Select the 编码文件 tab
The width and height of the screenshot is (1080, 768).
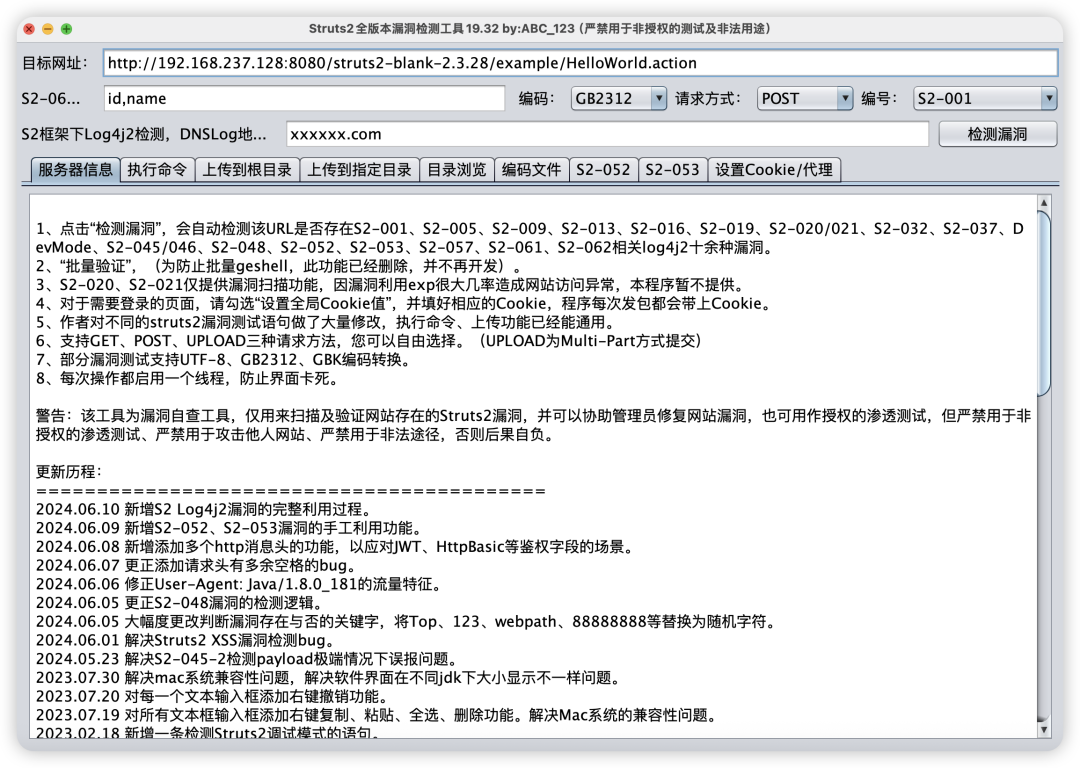531,169
